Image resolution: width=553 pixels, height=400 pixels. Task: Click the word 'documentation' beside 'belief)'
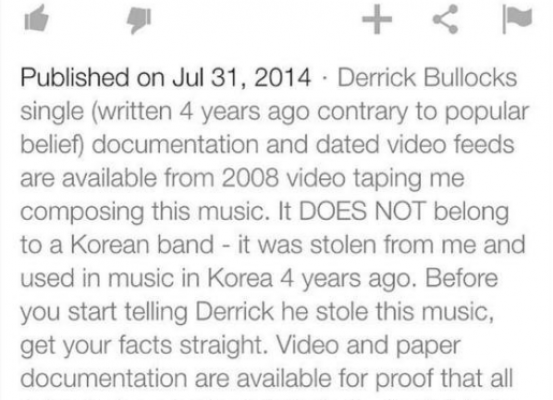click(175, 145)
